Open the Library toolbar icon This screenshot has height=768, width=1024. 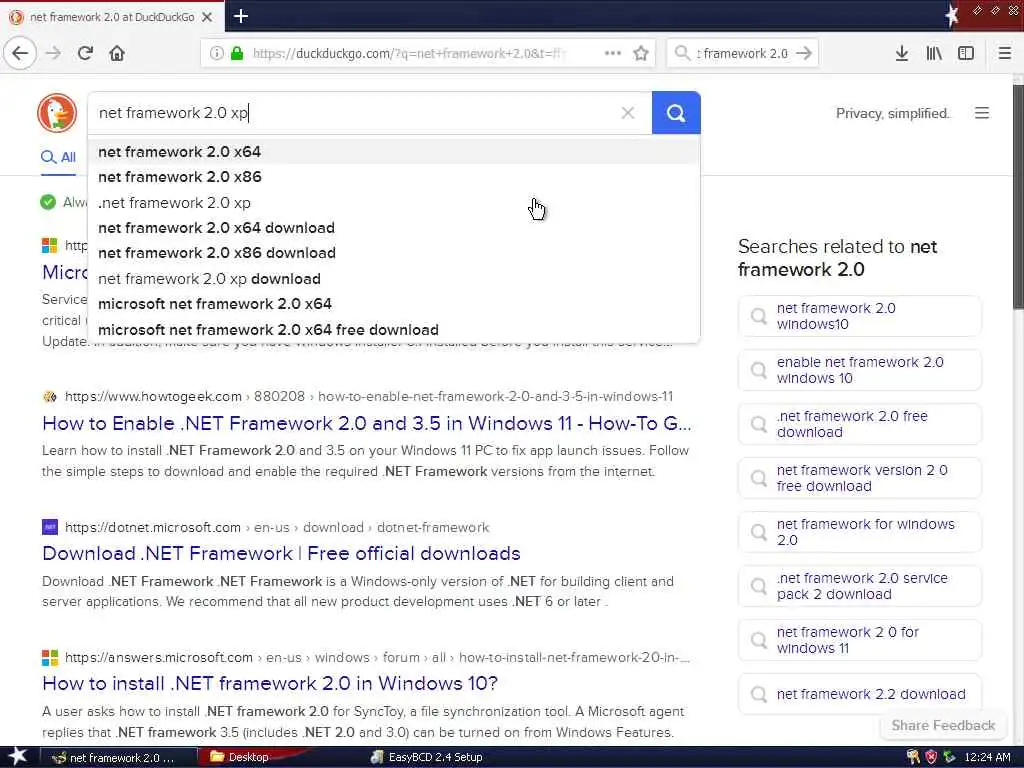934,53
